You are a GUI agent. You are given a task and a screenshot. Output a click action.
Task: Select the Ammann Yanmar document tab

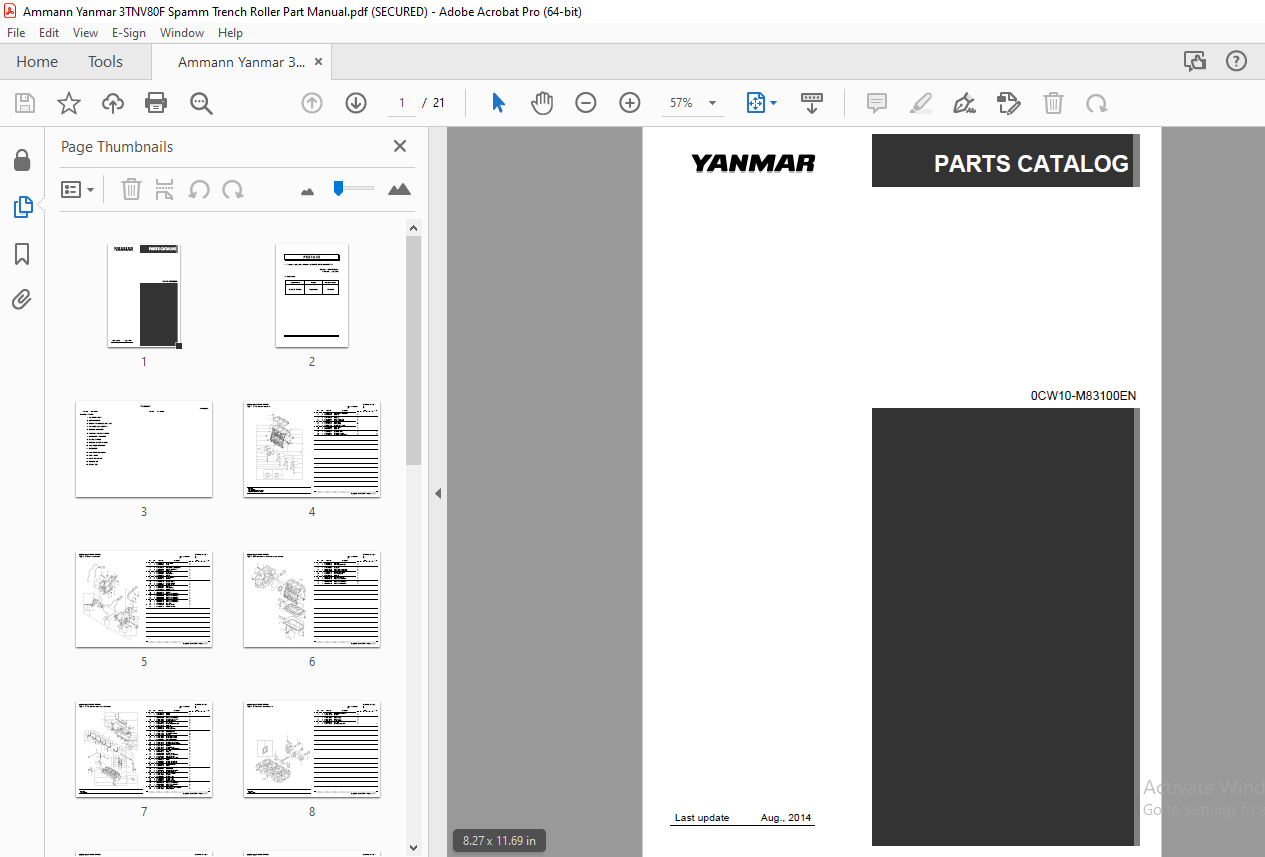coord(241,62)
